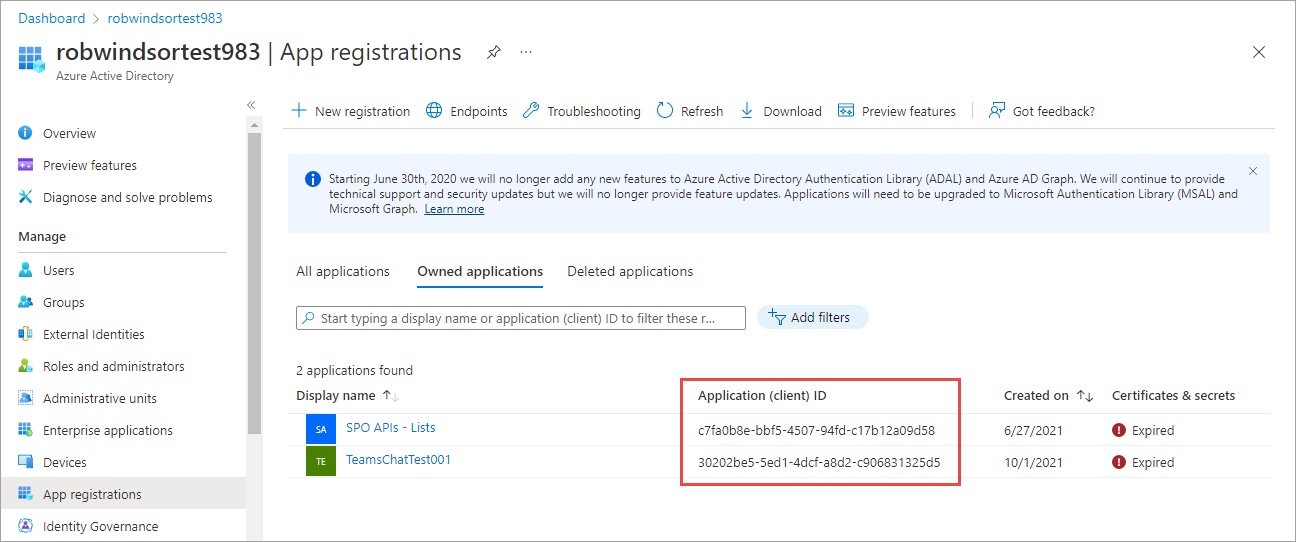This screenshot has height=542, width=1296.
Task: Collapse the sidebar with the double chevron
Action: point(251,105)
